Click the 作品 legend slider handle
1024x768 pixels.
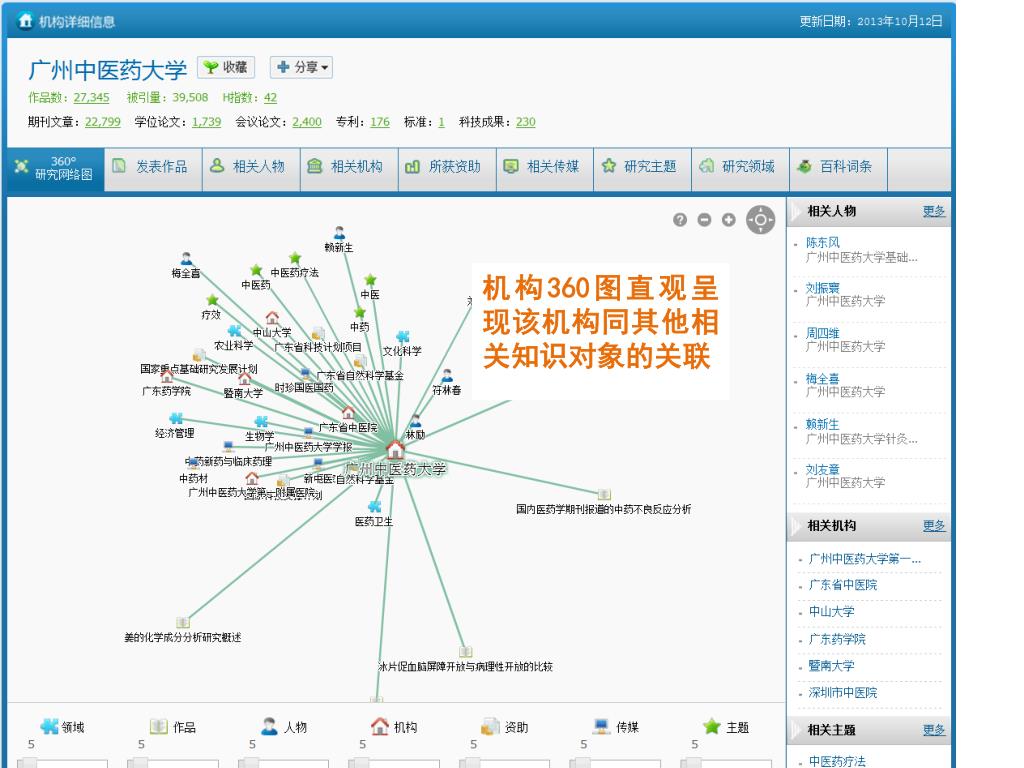138,762
